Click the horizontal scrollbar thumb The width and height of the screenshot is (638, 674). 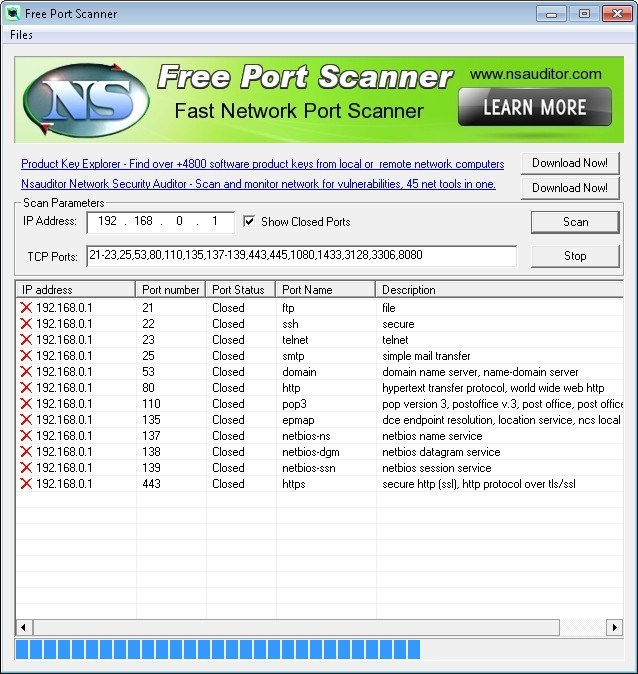pyautogui.click(x=297, y=628)
